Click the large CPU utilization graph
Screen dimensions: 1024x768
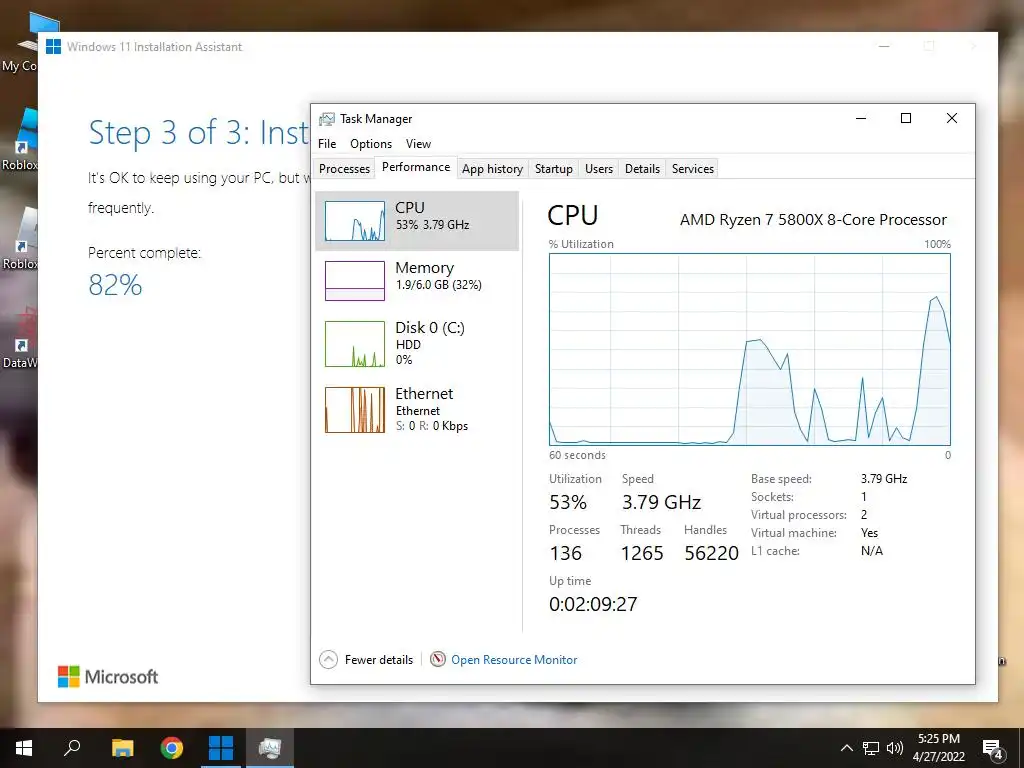pyautogui.click(x=750, y=349)
